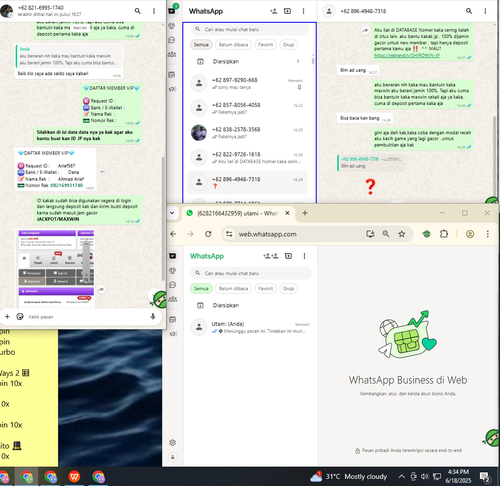Open attach plus icon beside Ketik pesan
This screenshot has width=500, height=486.
tap(7, 316)
